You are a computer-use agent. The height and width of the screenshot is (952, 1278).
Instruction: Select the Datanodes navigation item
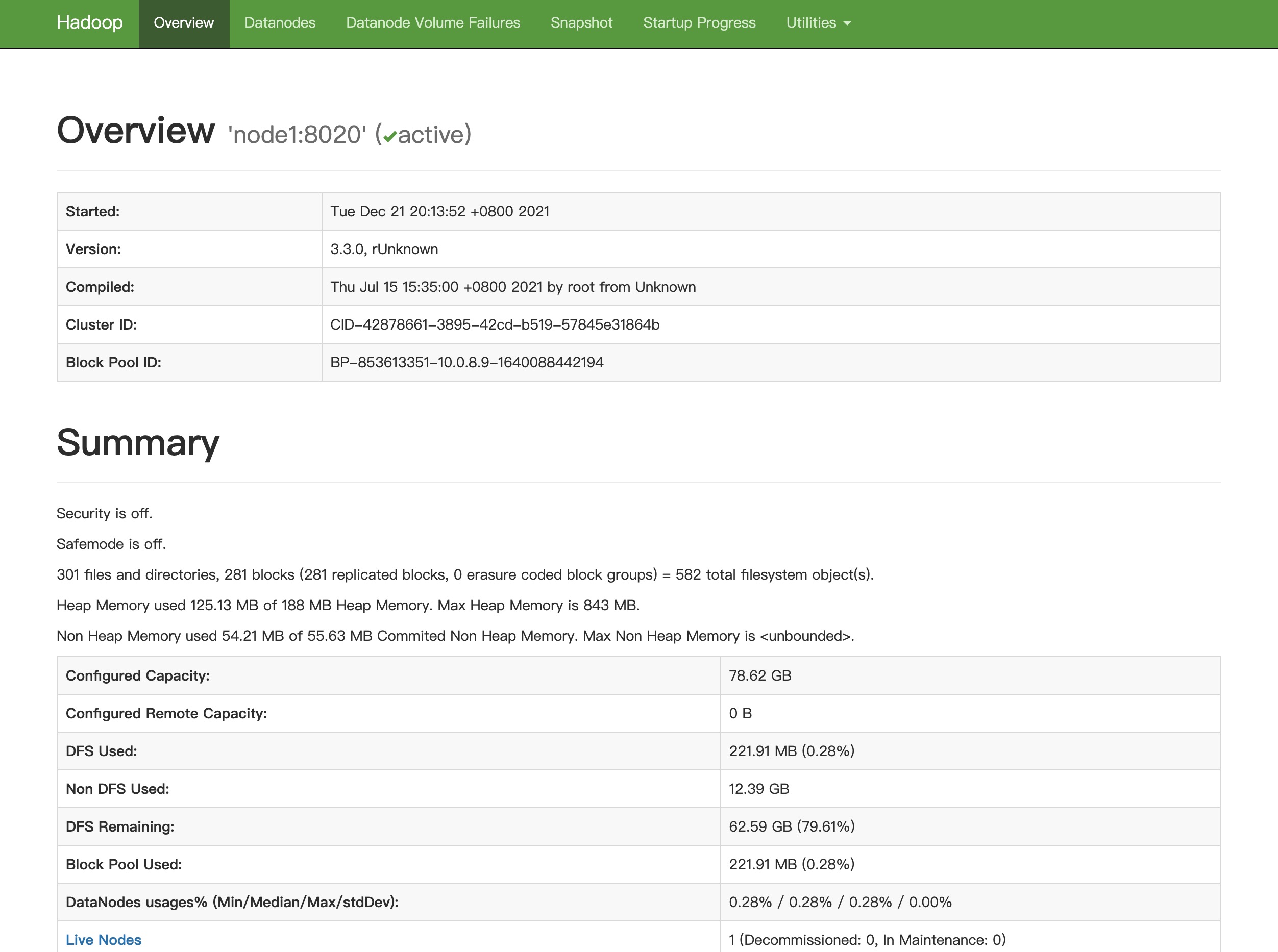coord(280,23)
